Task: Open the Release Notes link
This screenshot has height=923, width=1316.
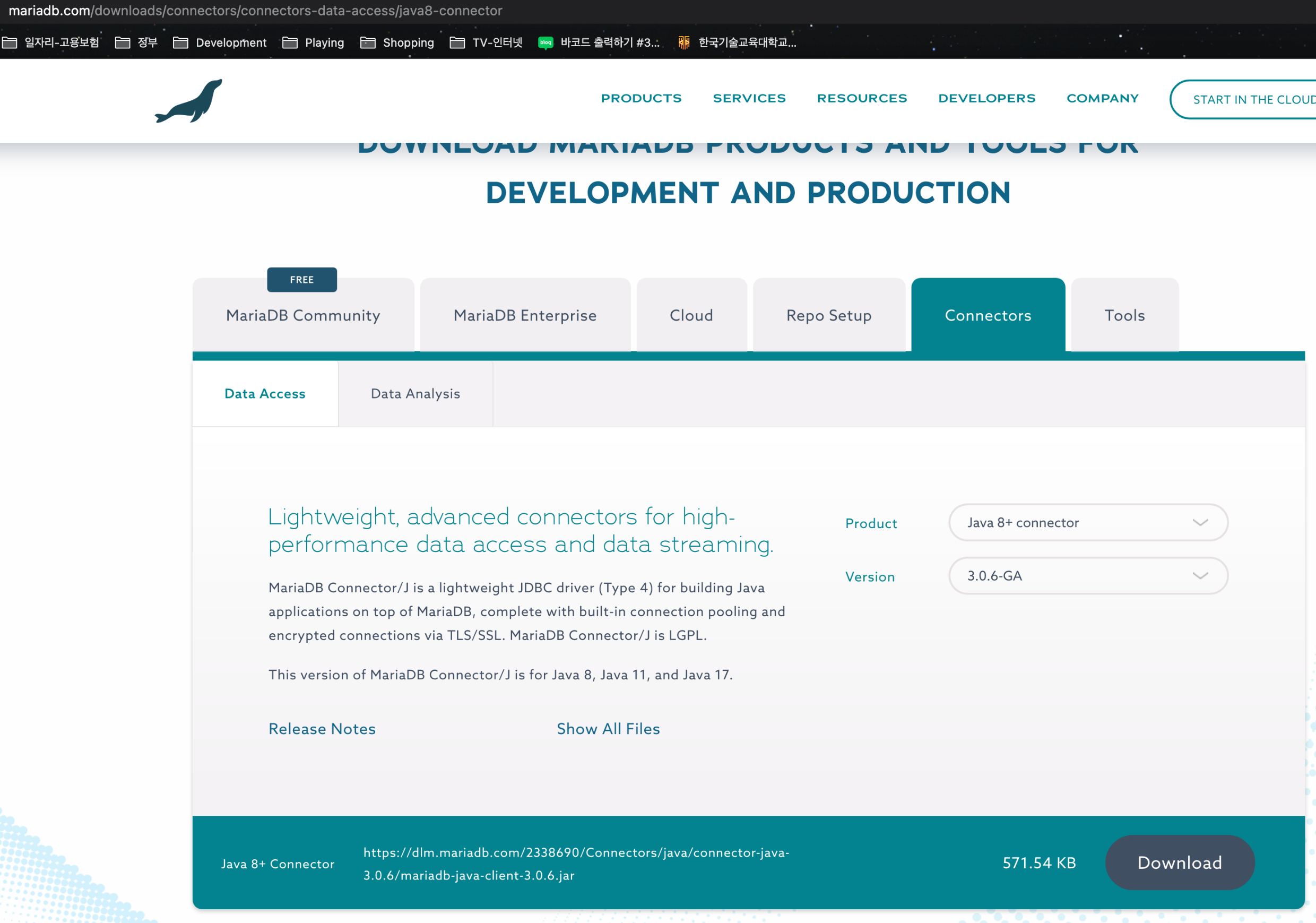Action: [x=322, y=728]
